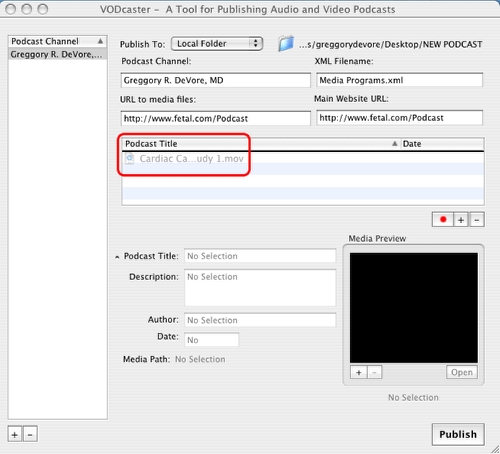Click the XML Filename field with Media Programs.xml
This screenshot has width=500, height=454.
pyautogui.click(x=399, y=80)
